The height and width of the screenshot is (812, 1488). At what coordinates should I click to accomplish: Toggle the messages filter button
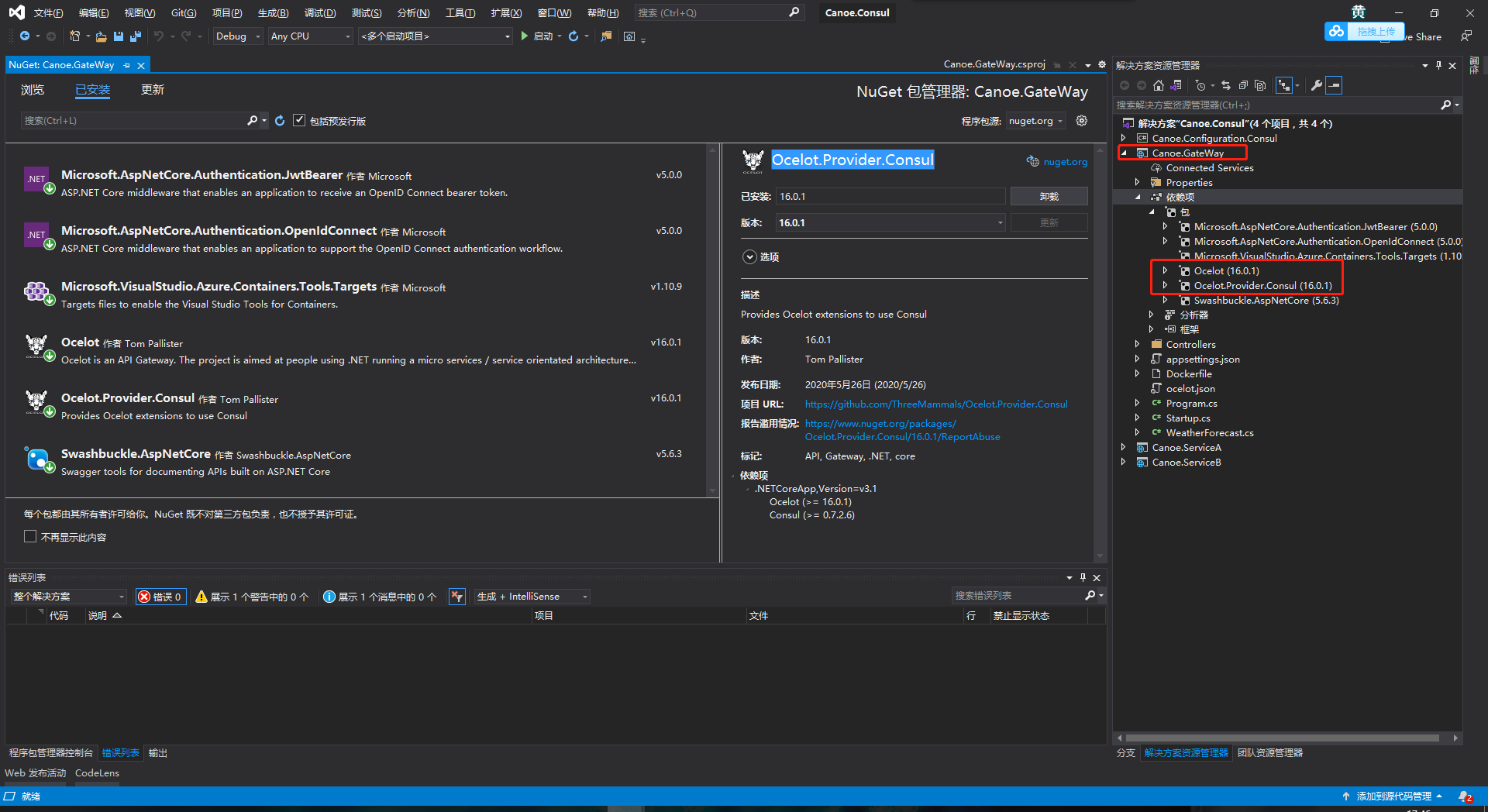pos(380,597)
